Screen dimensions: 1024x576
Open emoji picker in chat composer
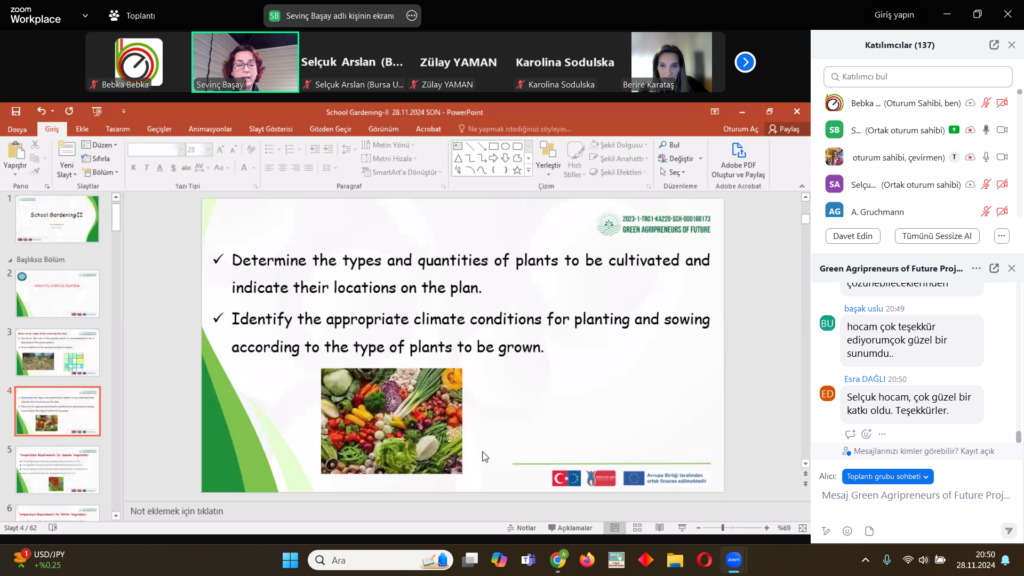tap(847, 531)
